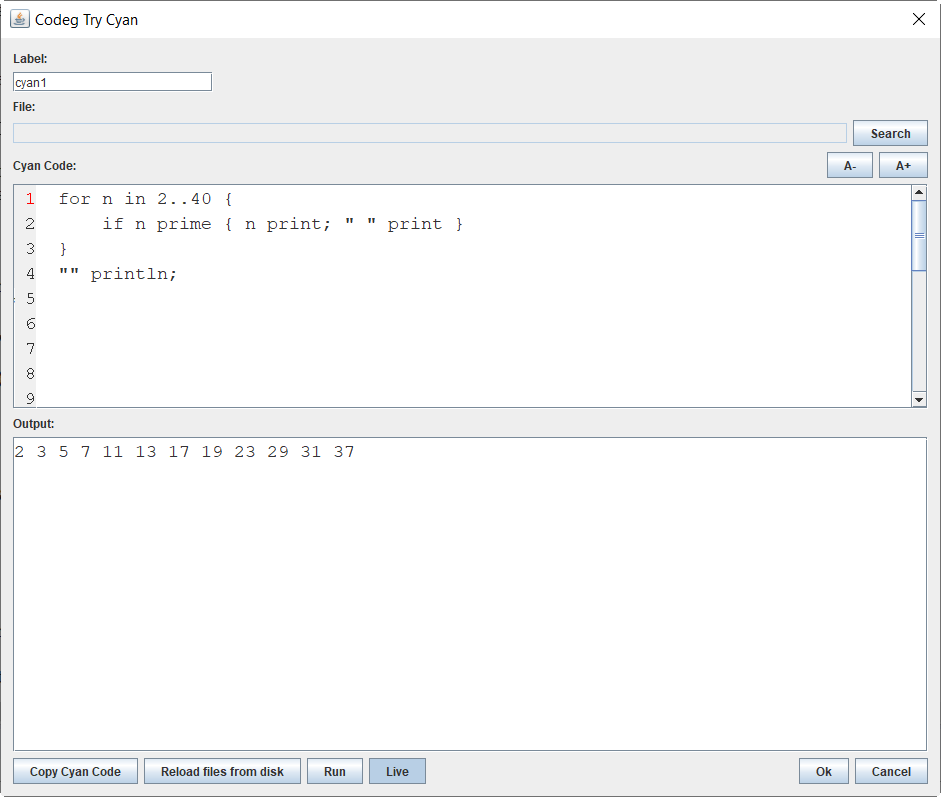Dismiss dialog with Cancel button
The width and height of the screenshot is (941, 797).
coord(890,771)
